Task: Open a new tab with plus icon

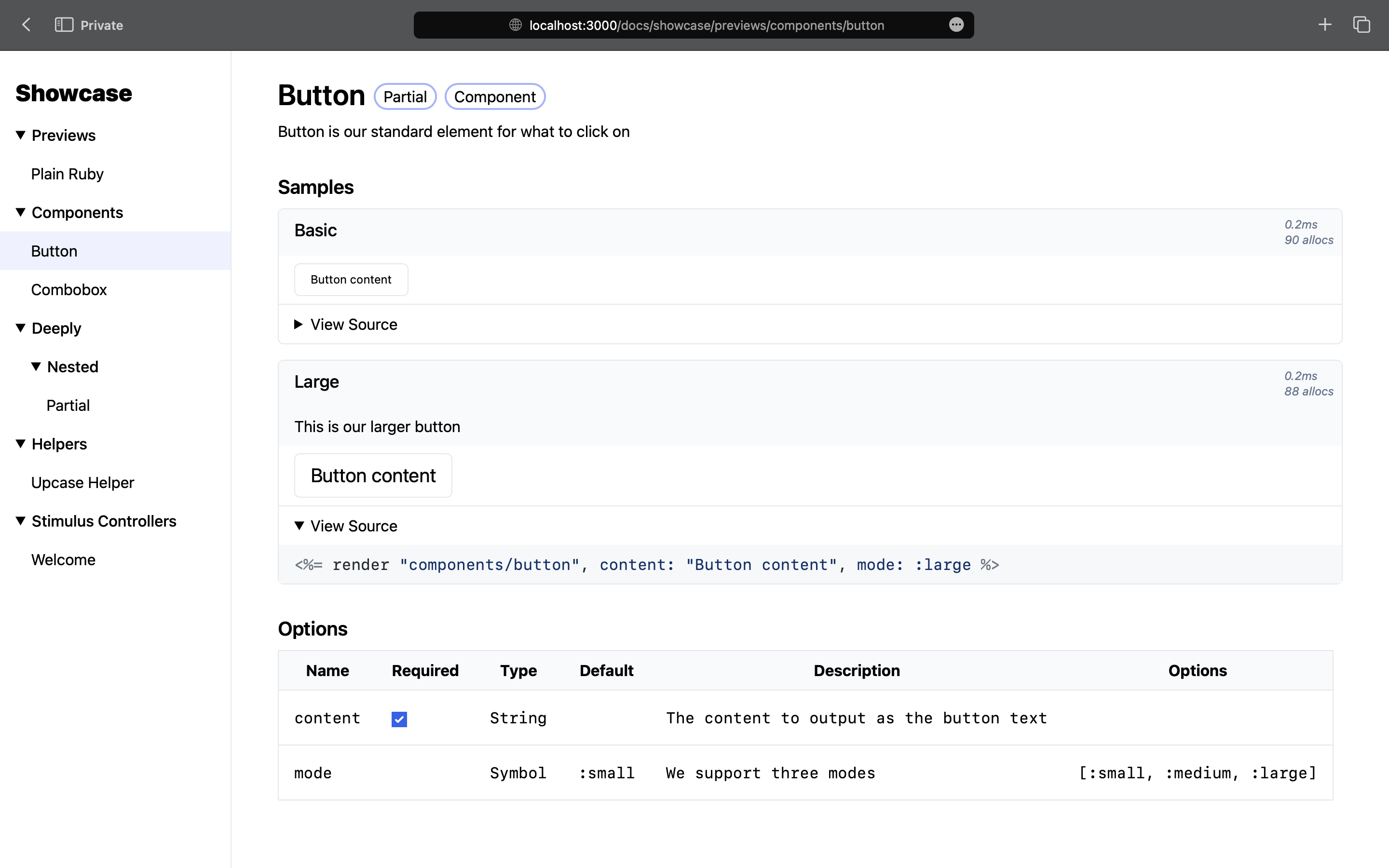Action: 1325,25
